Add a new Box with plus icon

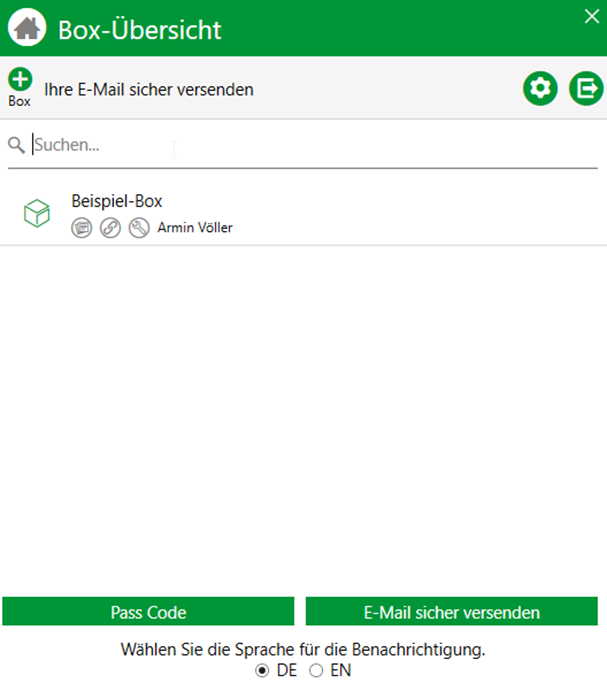click(20, 79)
